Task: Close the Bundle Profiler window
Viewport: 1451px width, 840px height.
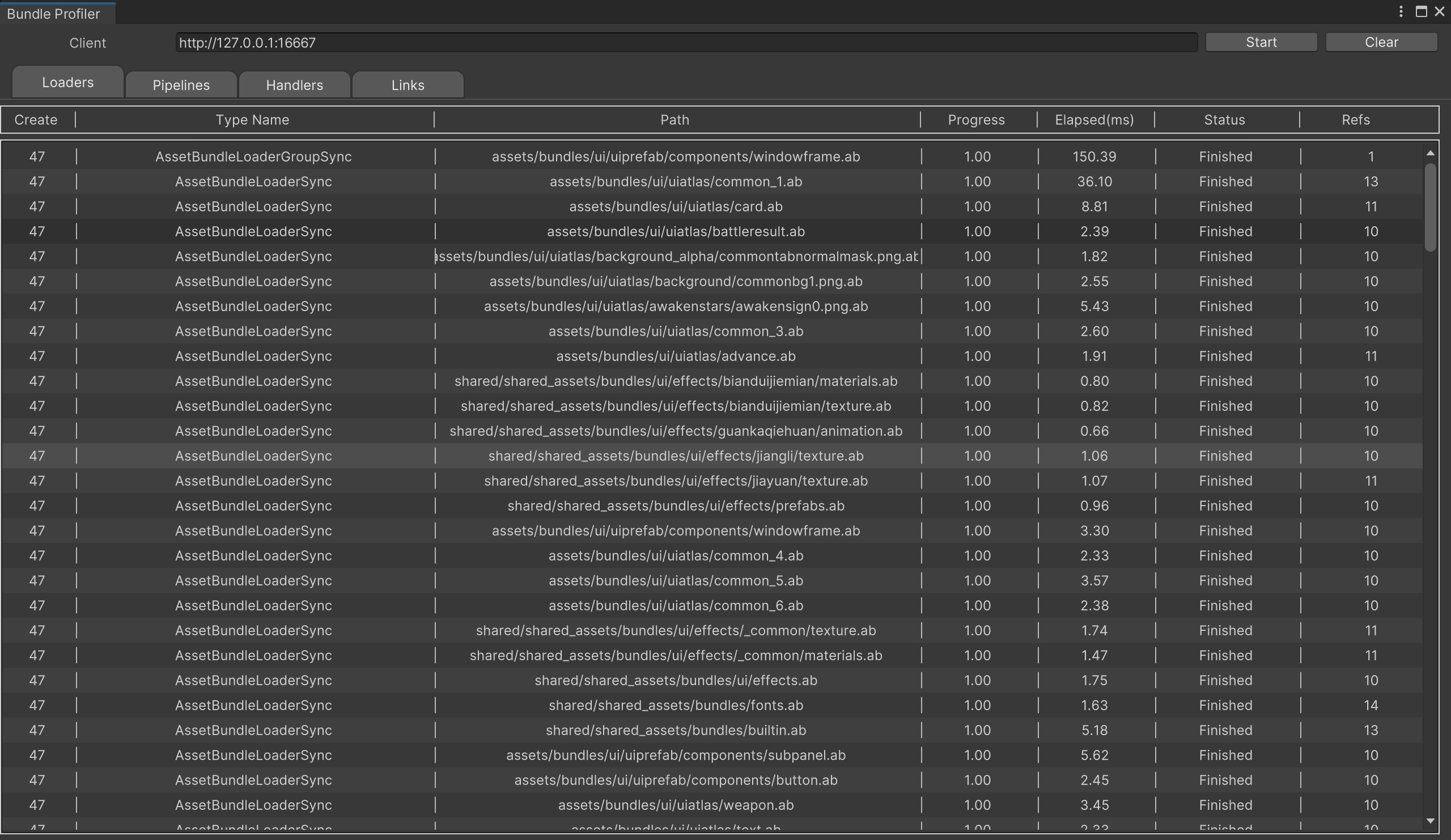Action: pos(1439,12)
